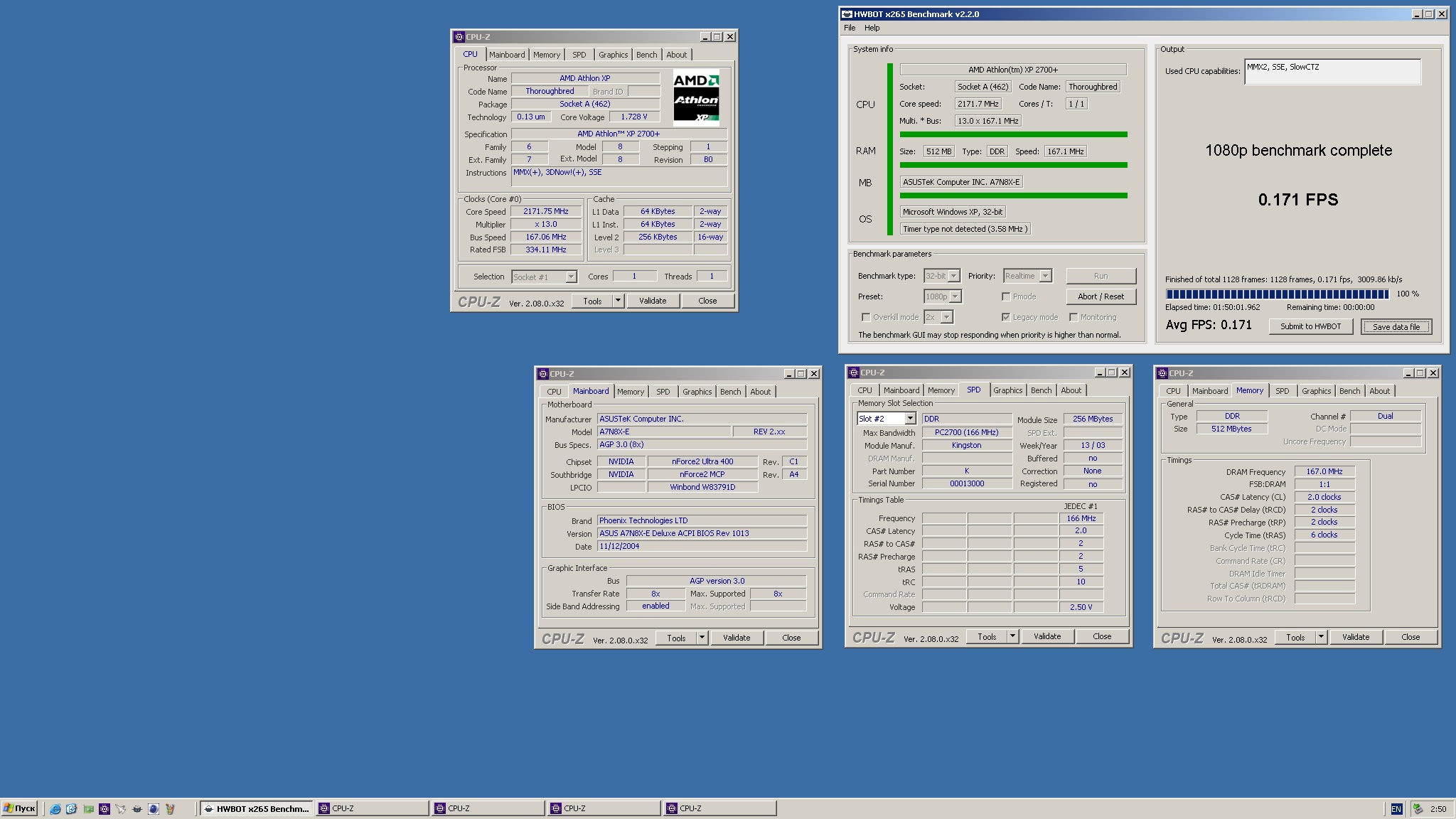Click the ASUSTeK Computer INC. A7N8X-E field in HWBOT
Screen dimensions: 1456x819
pyautogui.click(x=961, y=182)
